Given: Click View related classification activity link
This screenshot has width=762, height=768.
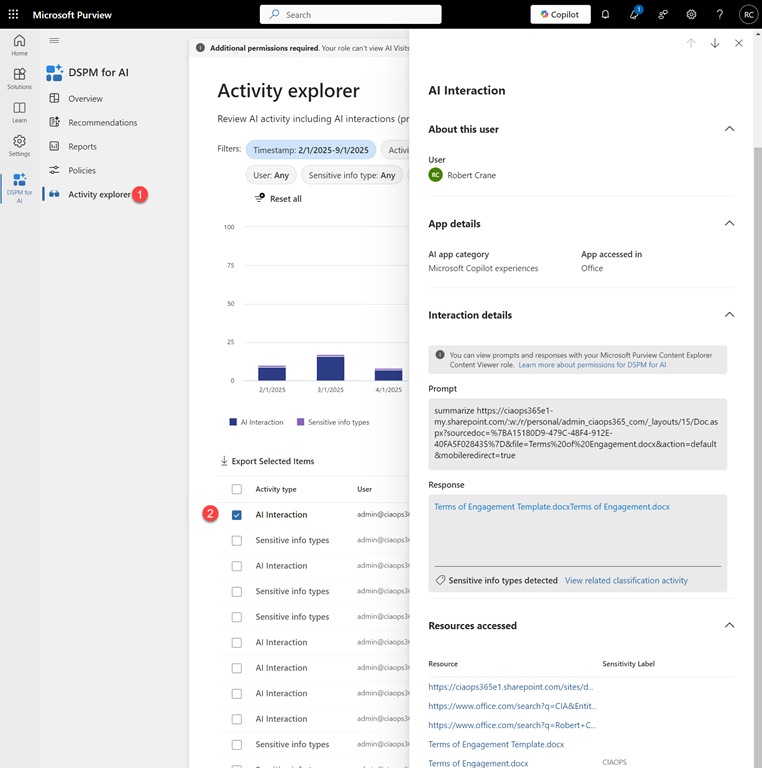Looking at the screenshot, I should pyautogui.click(x=626, y=580).
